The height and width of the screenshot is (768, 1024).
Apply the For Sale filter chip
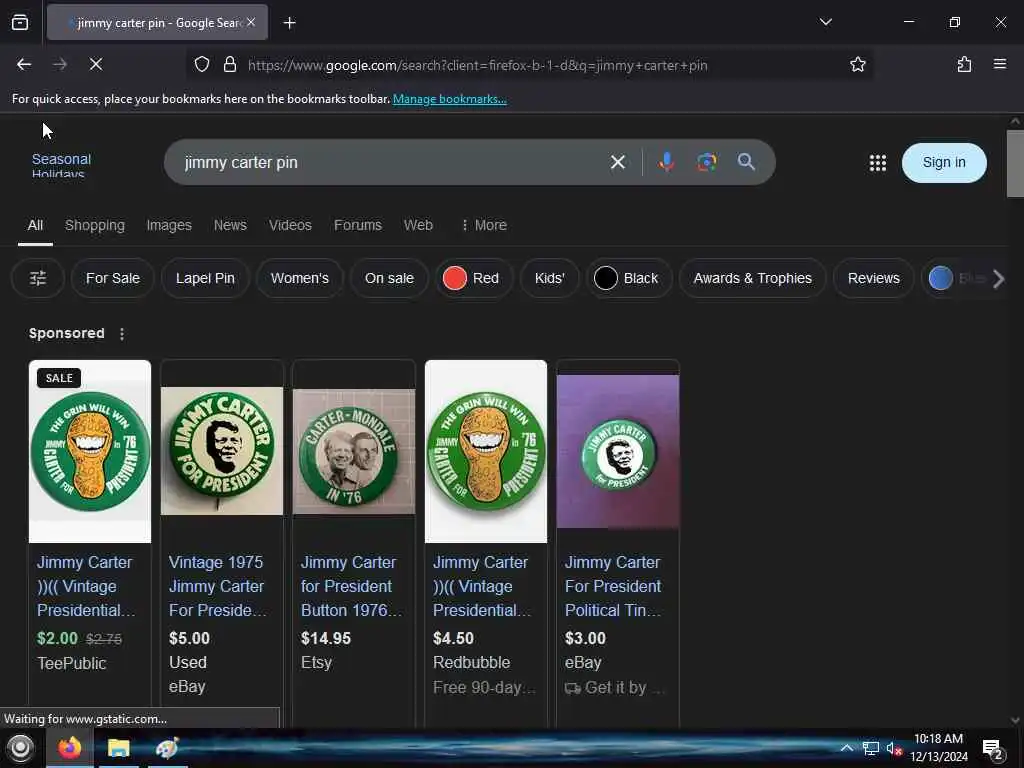point(112,278)
